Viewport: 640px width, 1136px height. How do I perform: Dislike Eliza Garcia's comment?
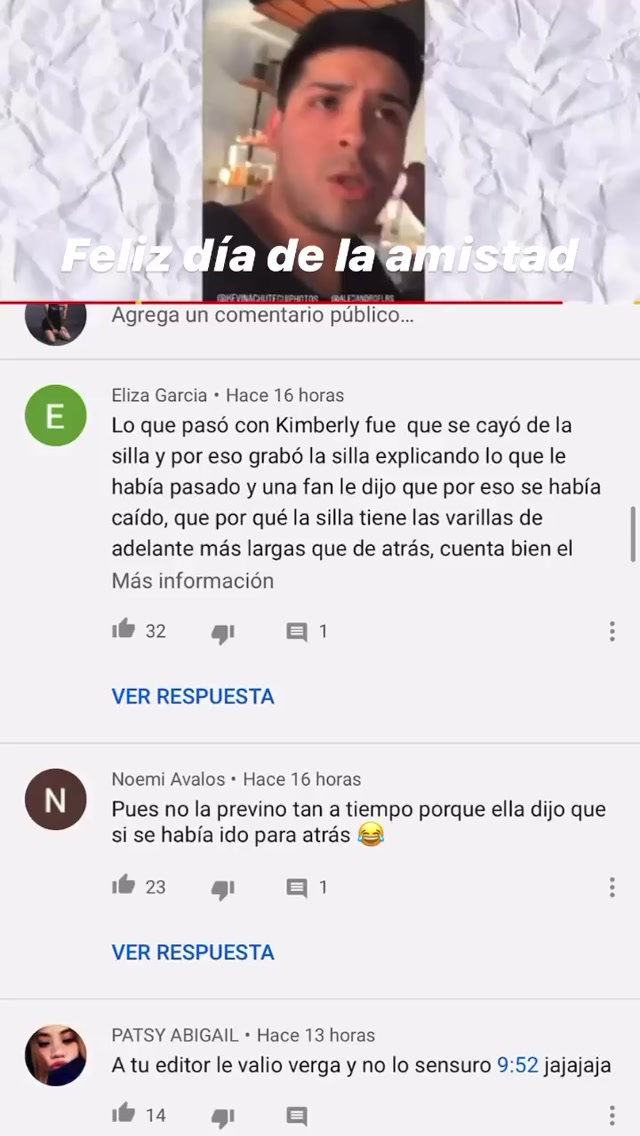point(223,634)
